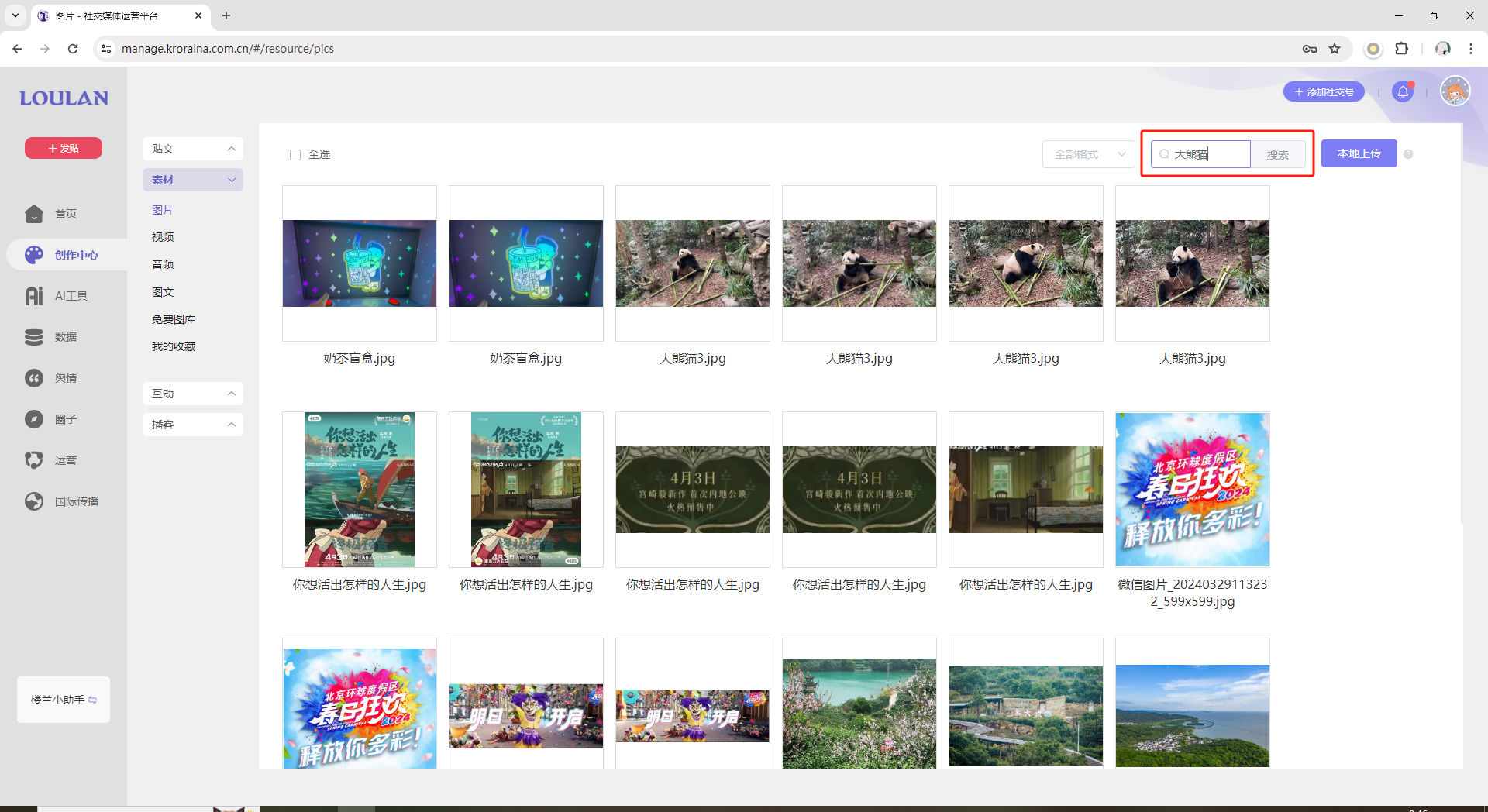This screenshot has width=1488, height=812.
Task: Click the 发贴 button
Action: [x=64, y=148]
